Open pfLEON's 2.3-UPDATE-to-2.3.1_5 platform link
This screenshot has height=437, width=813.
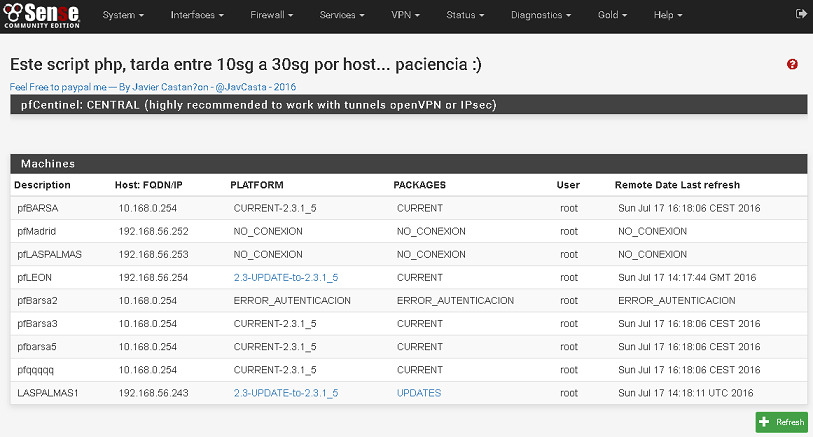point(286,277)
